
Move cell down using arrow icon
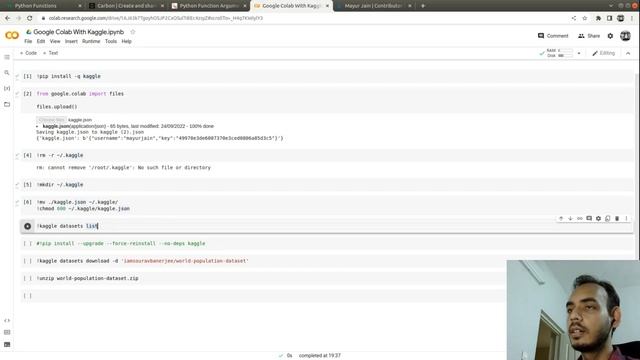point(570,218)
